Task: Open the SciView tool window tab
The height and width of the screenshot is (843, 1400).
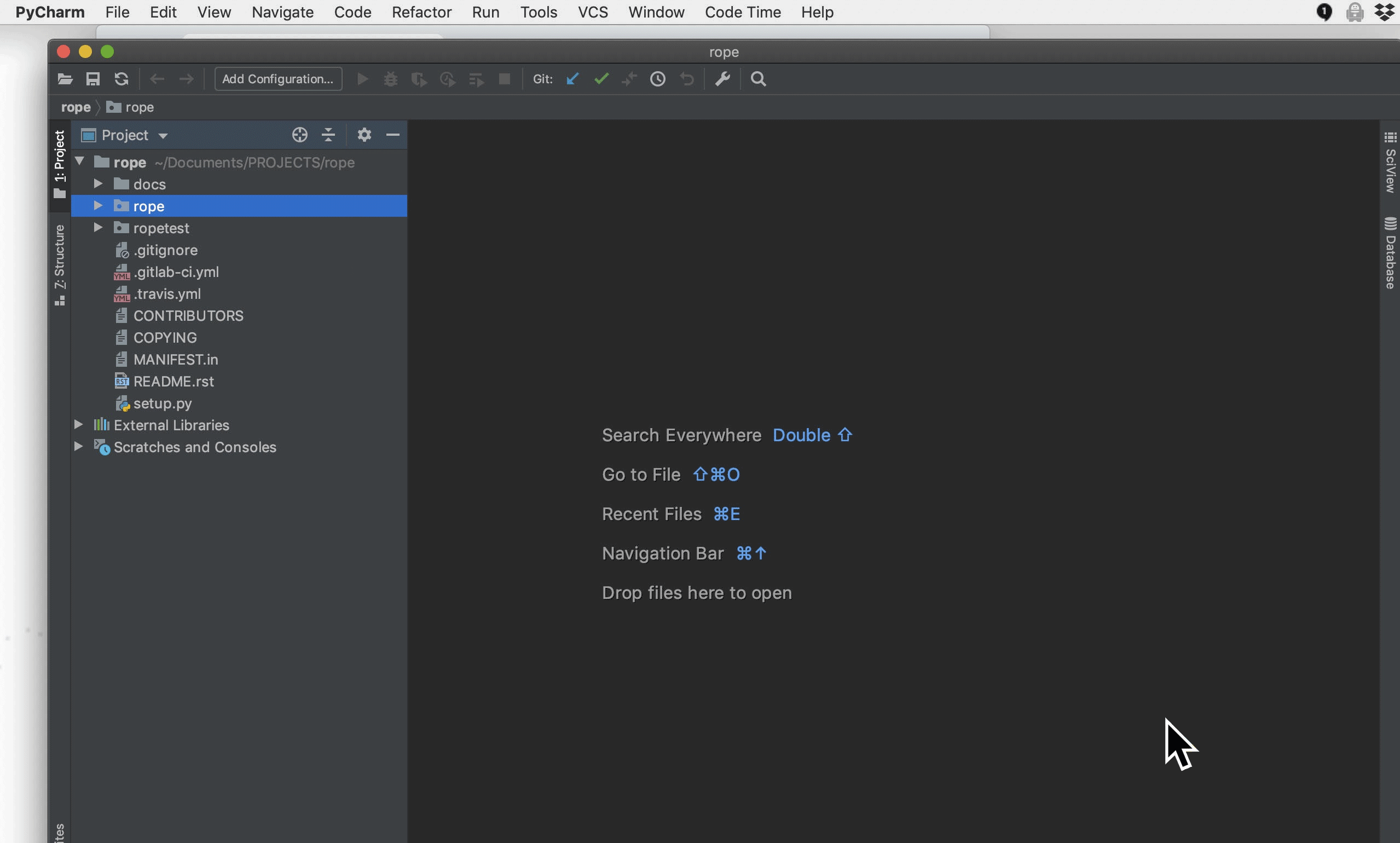Action: pos(1390,163)
